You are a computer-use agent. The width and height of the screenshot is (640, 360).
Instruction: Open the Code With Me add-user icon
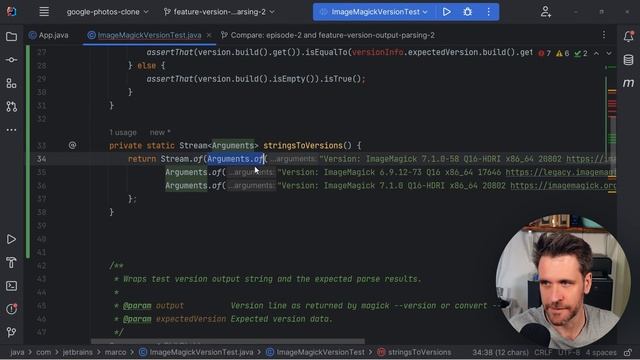546,12
